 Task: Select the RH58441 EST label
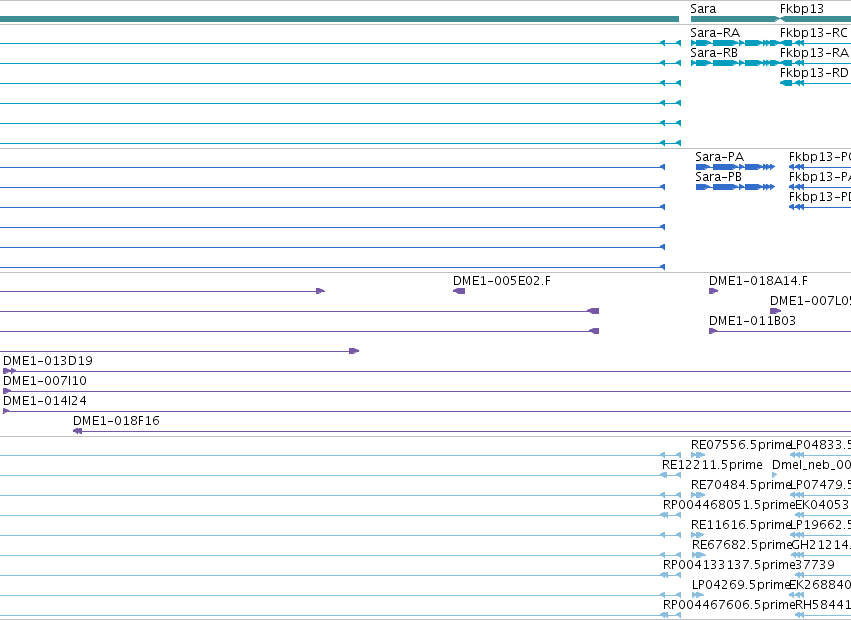(823, 605)
